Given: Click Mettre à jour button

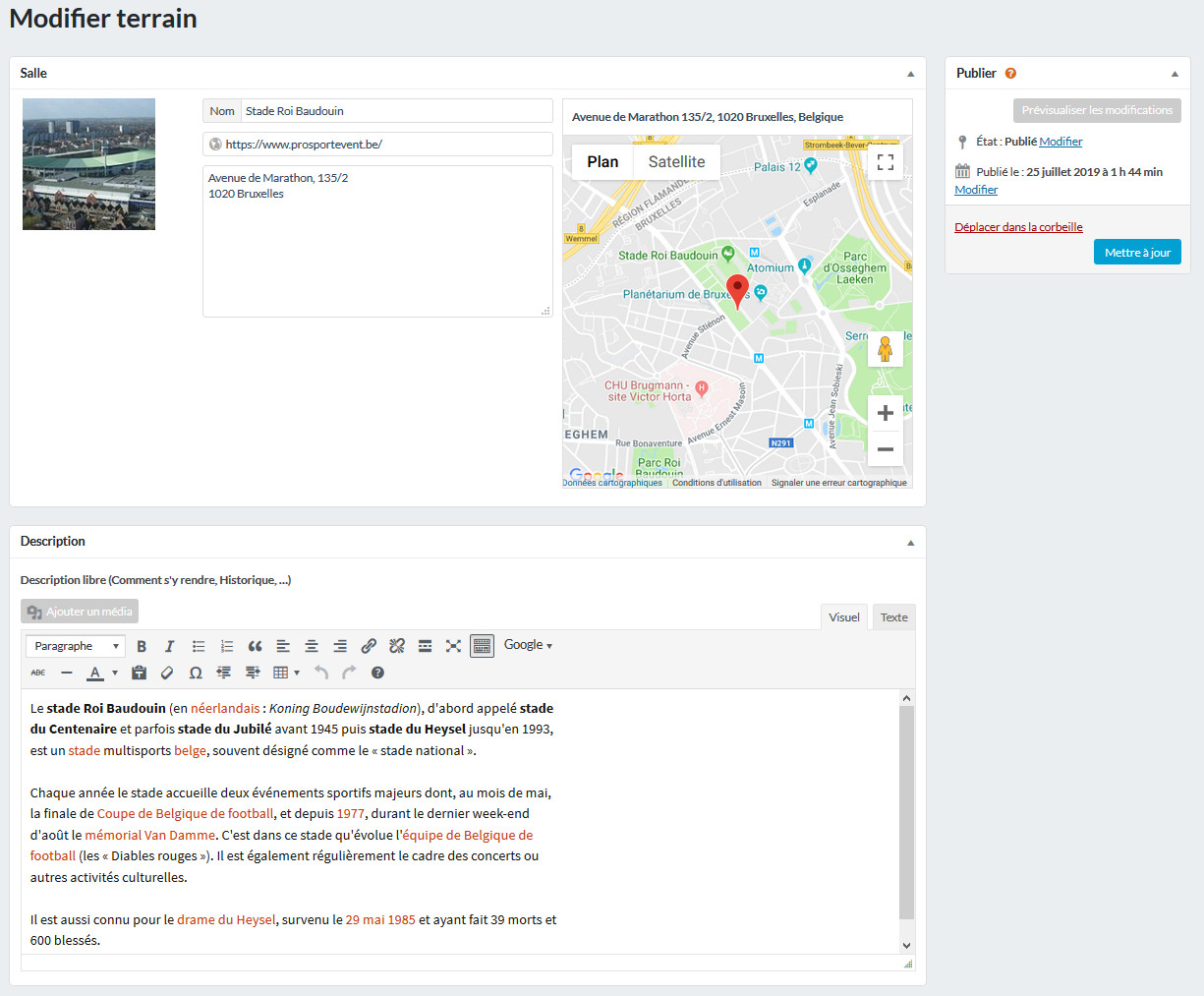Looking at the screenshot, I should coord(1137,253).
